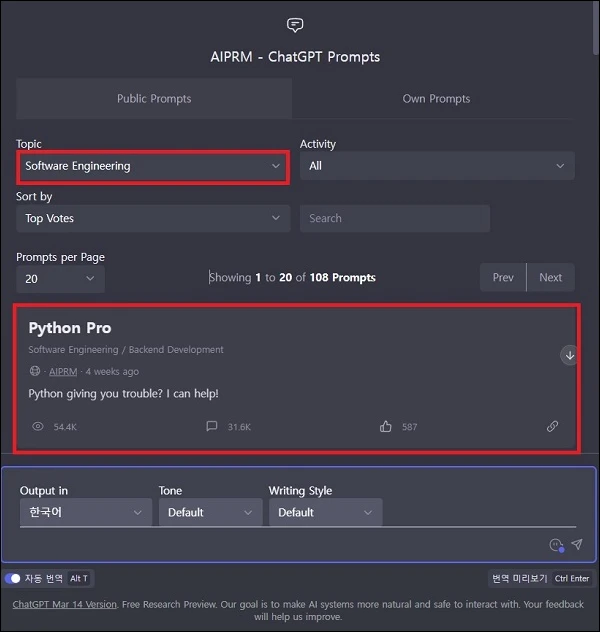Open the Writing Style dropdown set to Default
The height and width of the screenshot is (632, 600).
[326, 512]
